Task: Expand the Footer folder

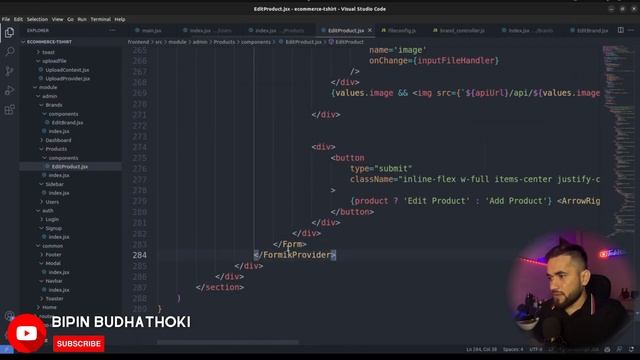Action: coord(53,255)
